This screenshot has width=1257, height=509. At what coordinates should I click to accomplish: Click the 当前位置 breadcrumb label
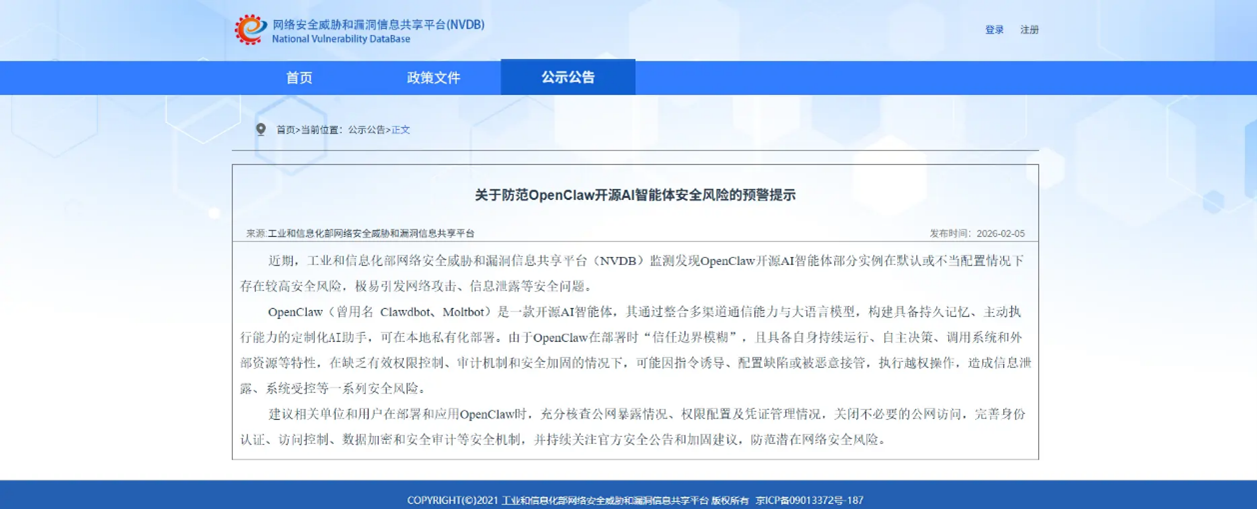pyautogui.click(x=320, y=130)
